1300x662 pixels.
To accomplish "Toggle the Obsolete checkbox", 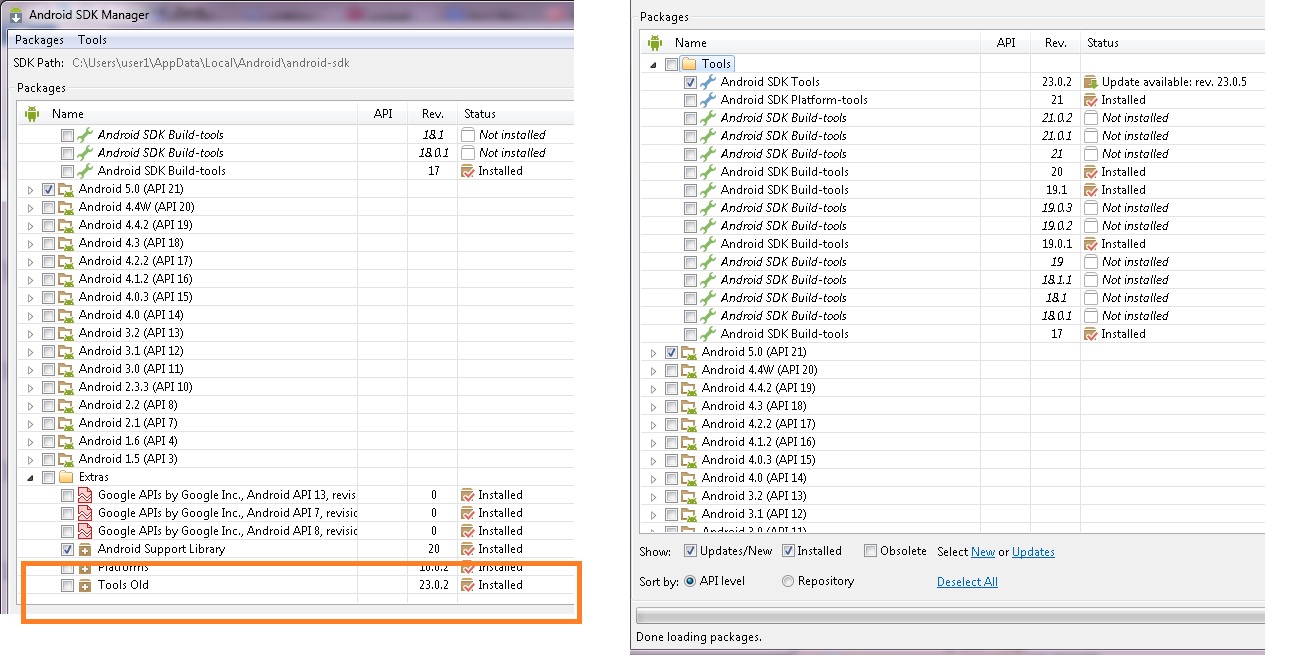I will (870, 551).
